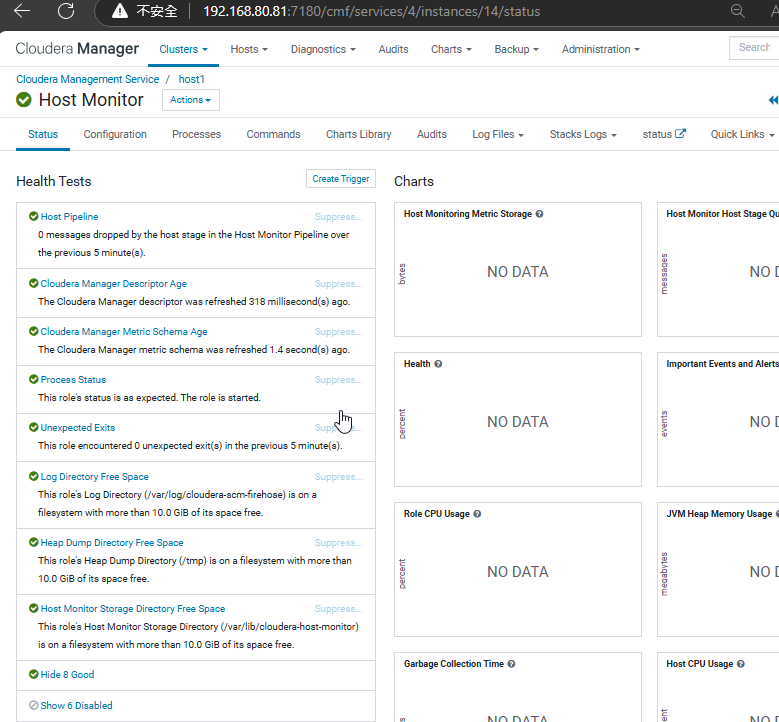The width and height of the screenshot is (779, 722).
Task: Click green check icon of Process Status
Action: pyautogui.click(x=34, y=380)
